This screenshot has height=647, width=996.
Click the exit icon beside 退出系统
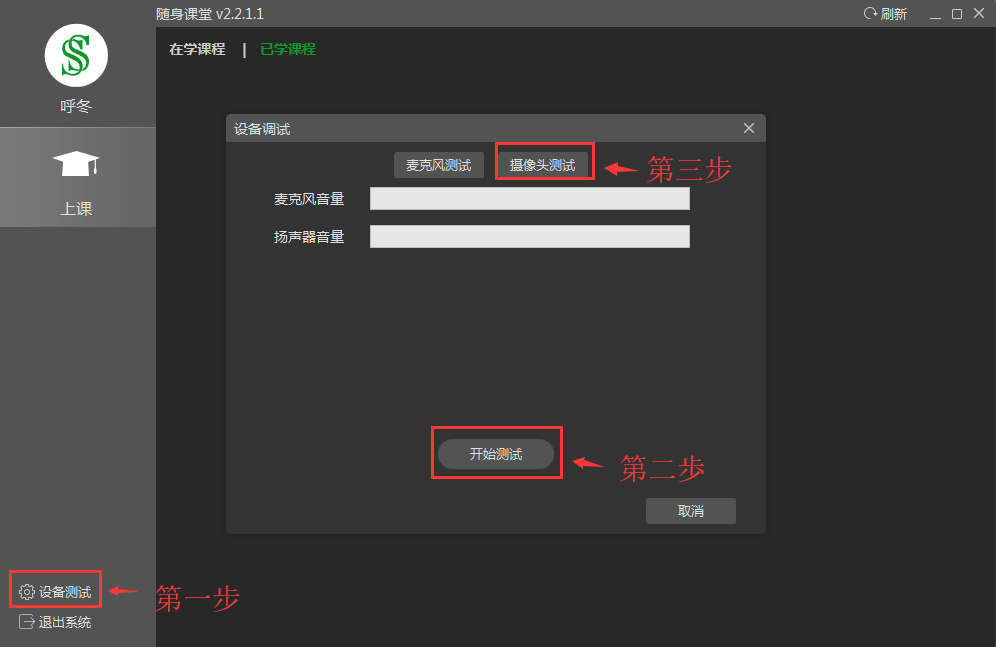(27, 622)
